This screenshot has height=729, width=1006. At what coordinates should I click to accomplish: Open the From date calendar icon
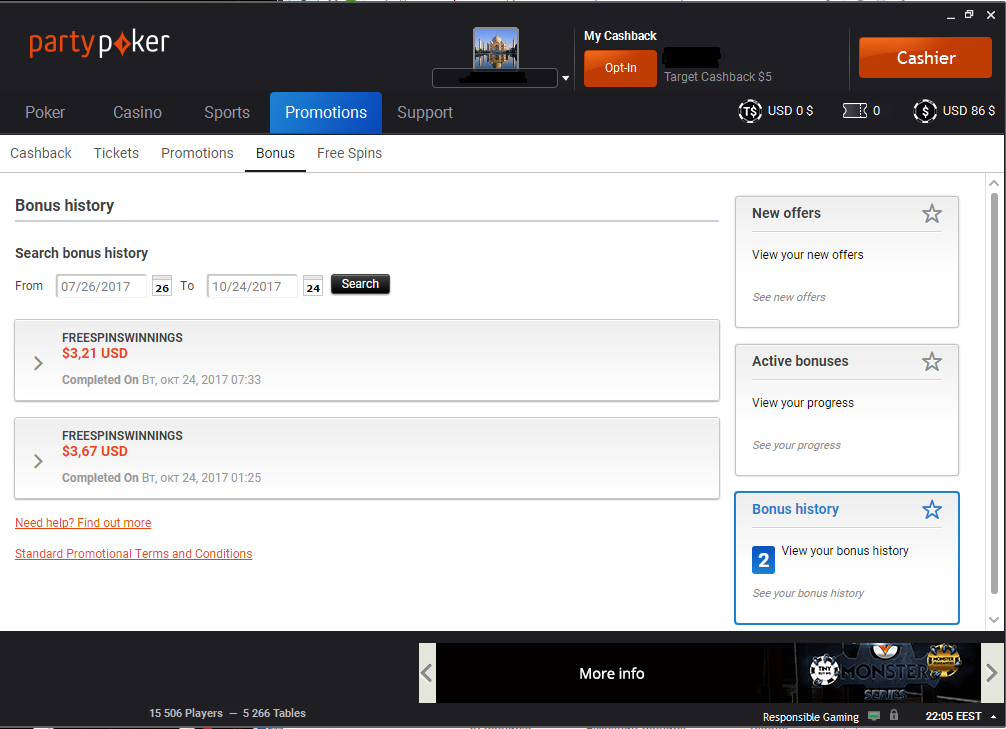[162, 287]
